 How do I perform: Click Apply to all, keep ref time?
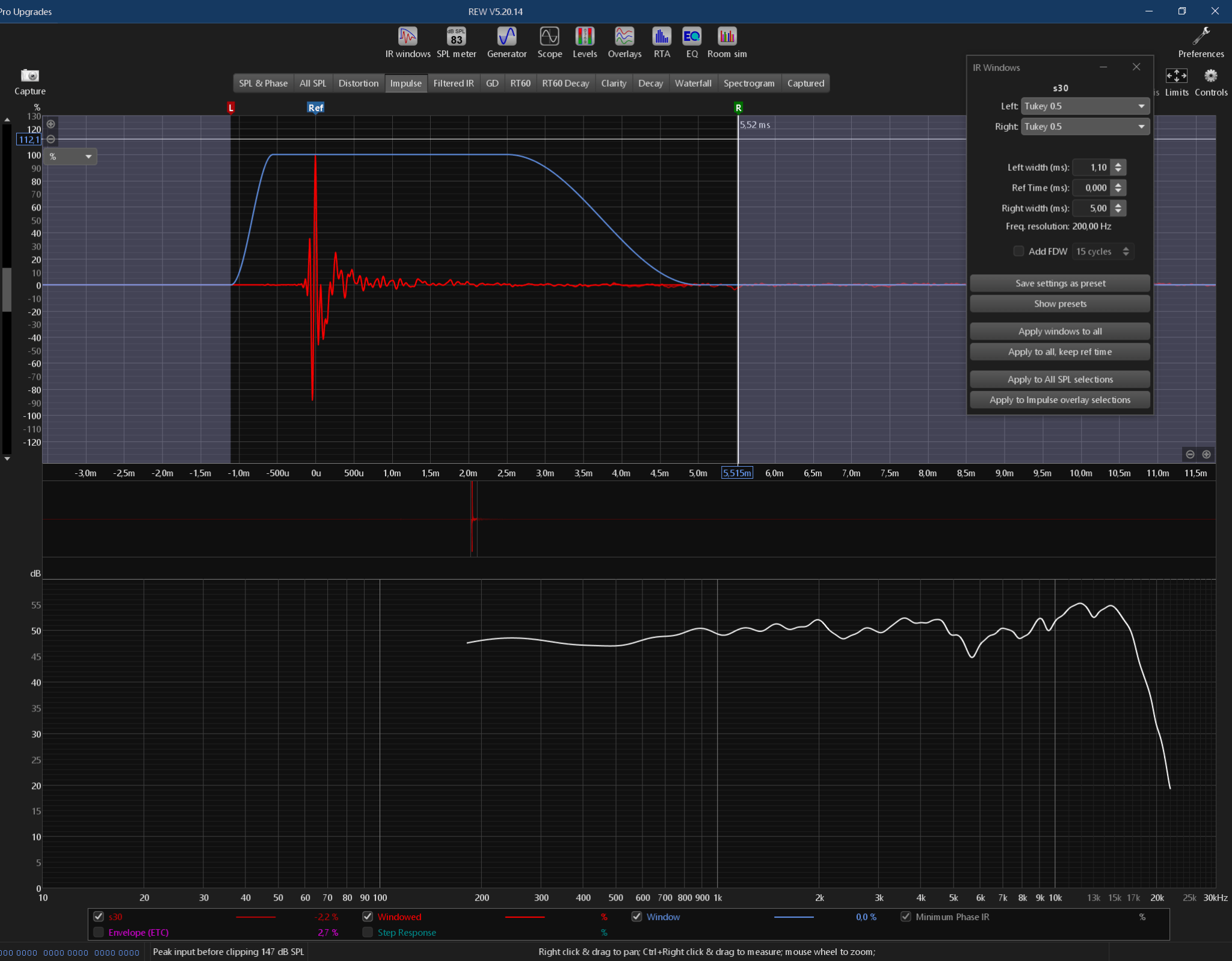pos(1060,352)
